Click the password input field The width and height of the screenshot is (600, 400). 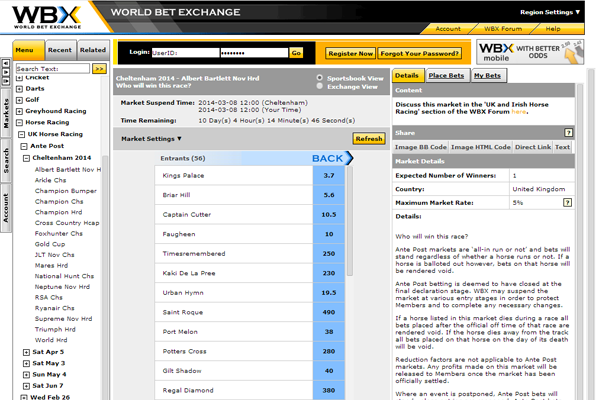pos(254,53)
